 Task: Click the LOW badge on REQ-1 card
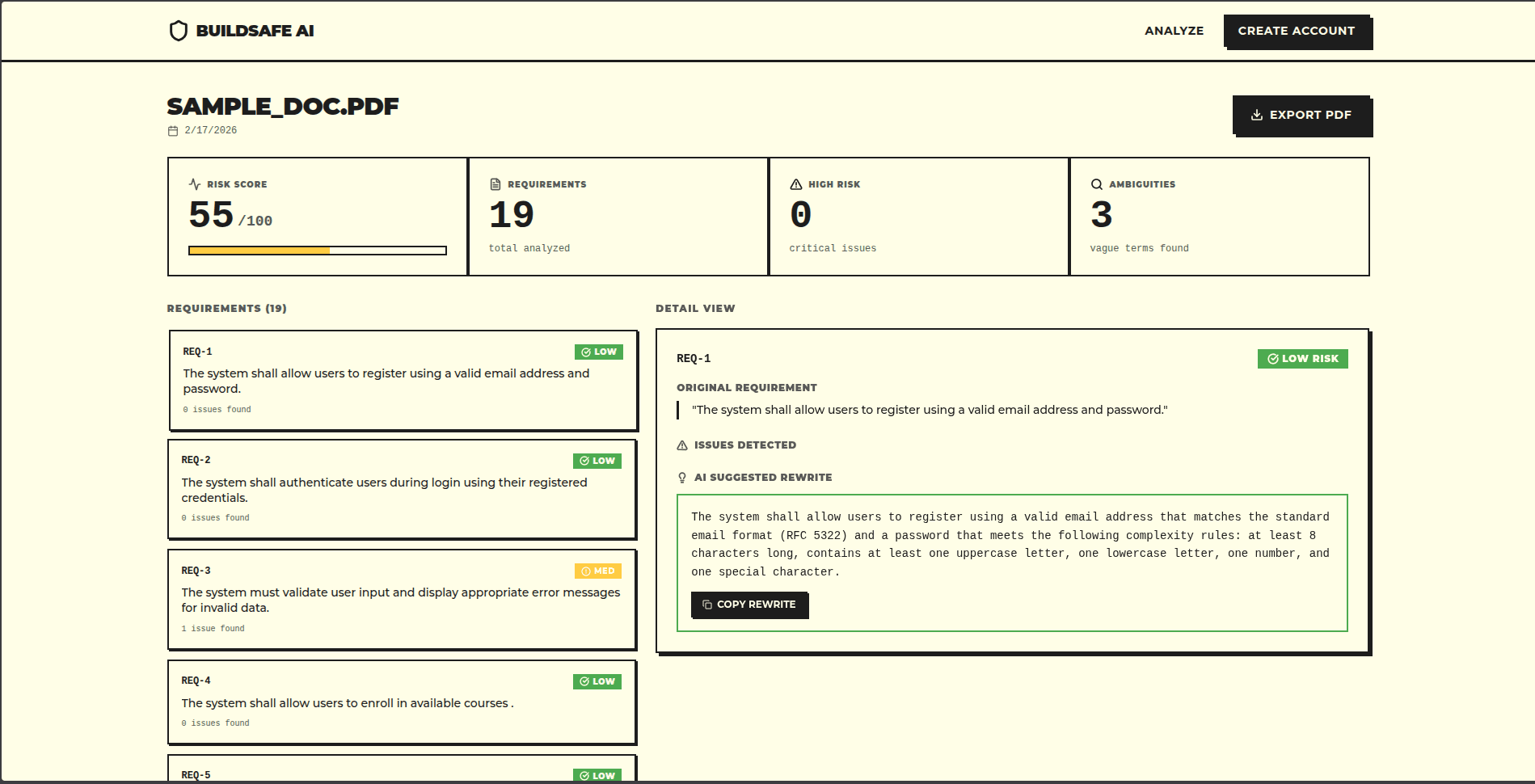(x=599, y=352)
